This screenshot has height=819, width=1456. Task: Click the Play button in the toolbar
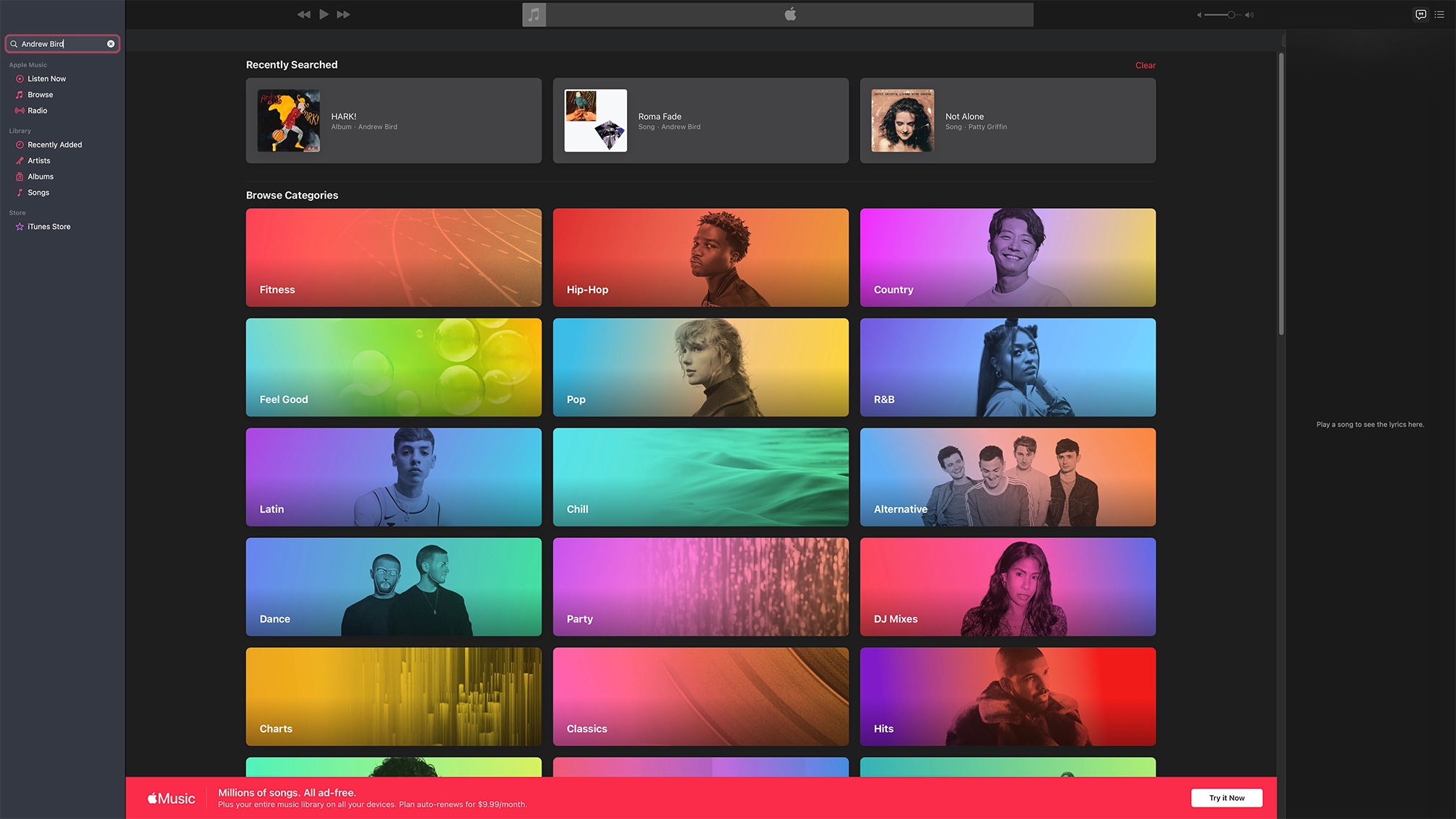pos(324,14)
